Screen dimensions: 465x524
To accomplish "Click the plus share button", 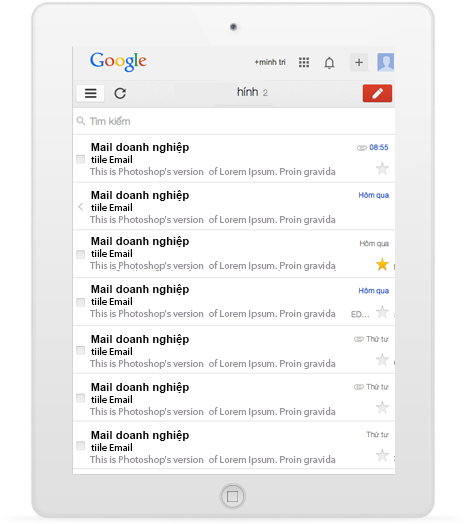I will [x=359, y=62].
